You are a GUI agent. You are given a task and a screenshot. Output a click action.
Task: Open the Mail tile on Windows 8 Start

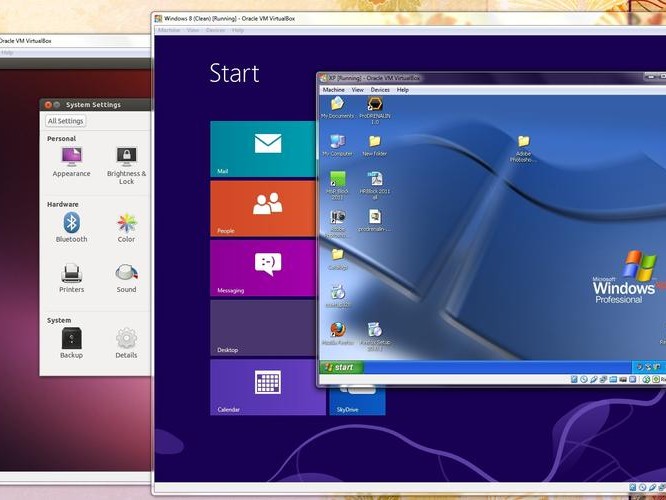(263, 149)
